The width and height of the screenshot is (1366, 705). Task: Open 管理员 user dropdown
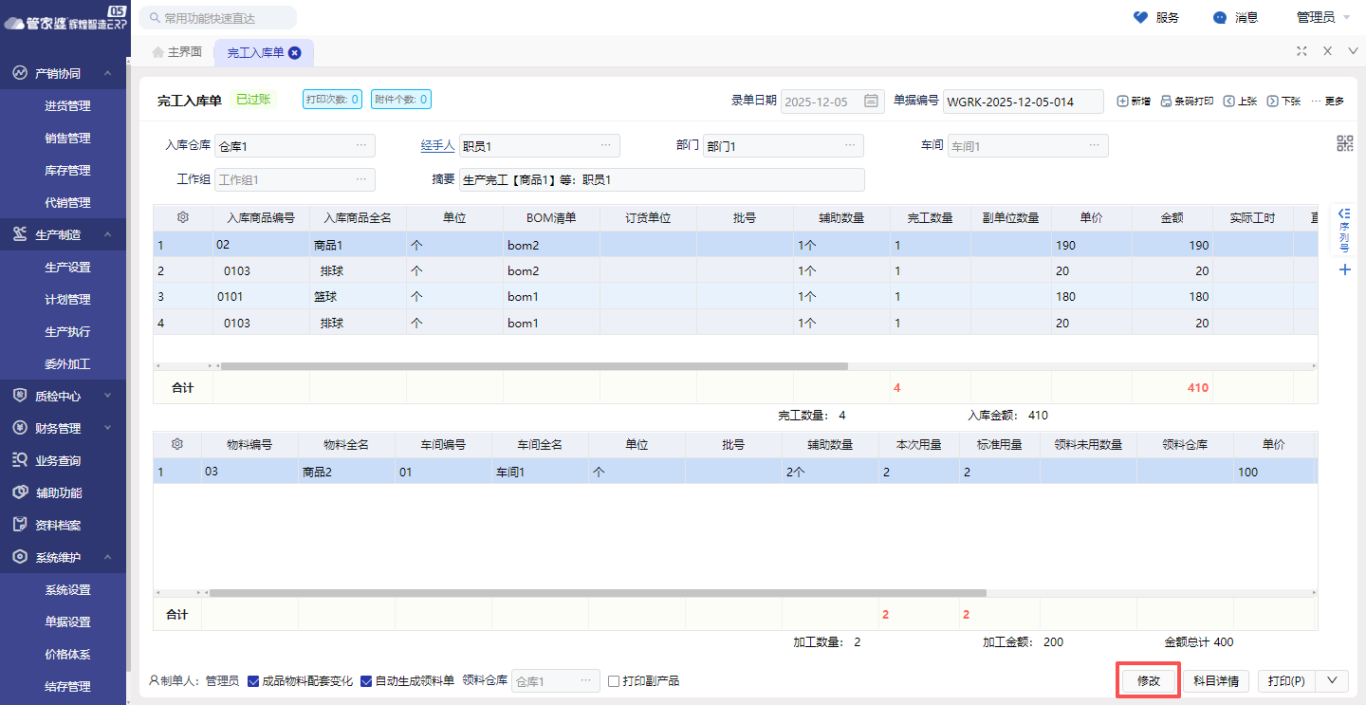(1321, 17)
